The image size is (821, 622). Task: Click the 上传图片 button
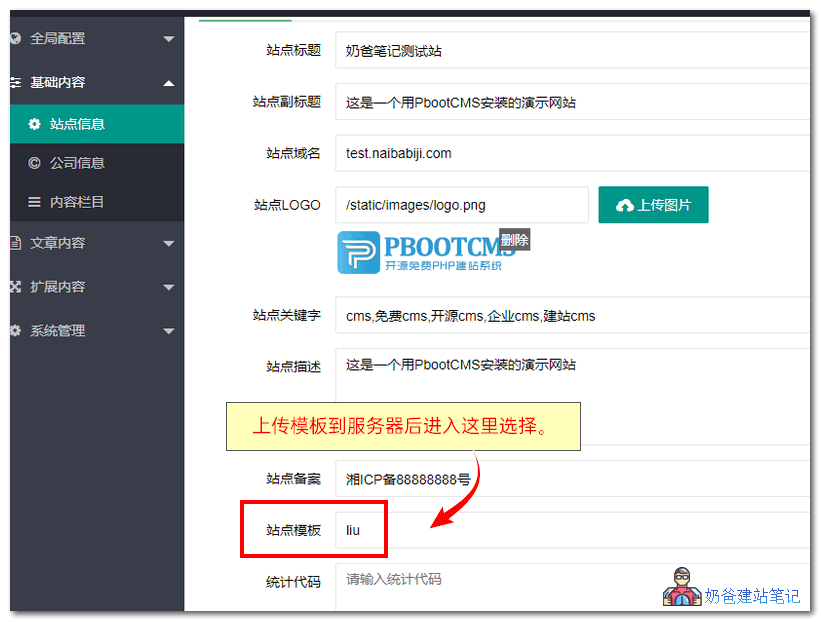[x=653, y=204]
